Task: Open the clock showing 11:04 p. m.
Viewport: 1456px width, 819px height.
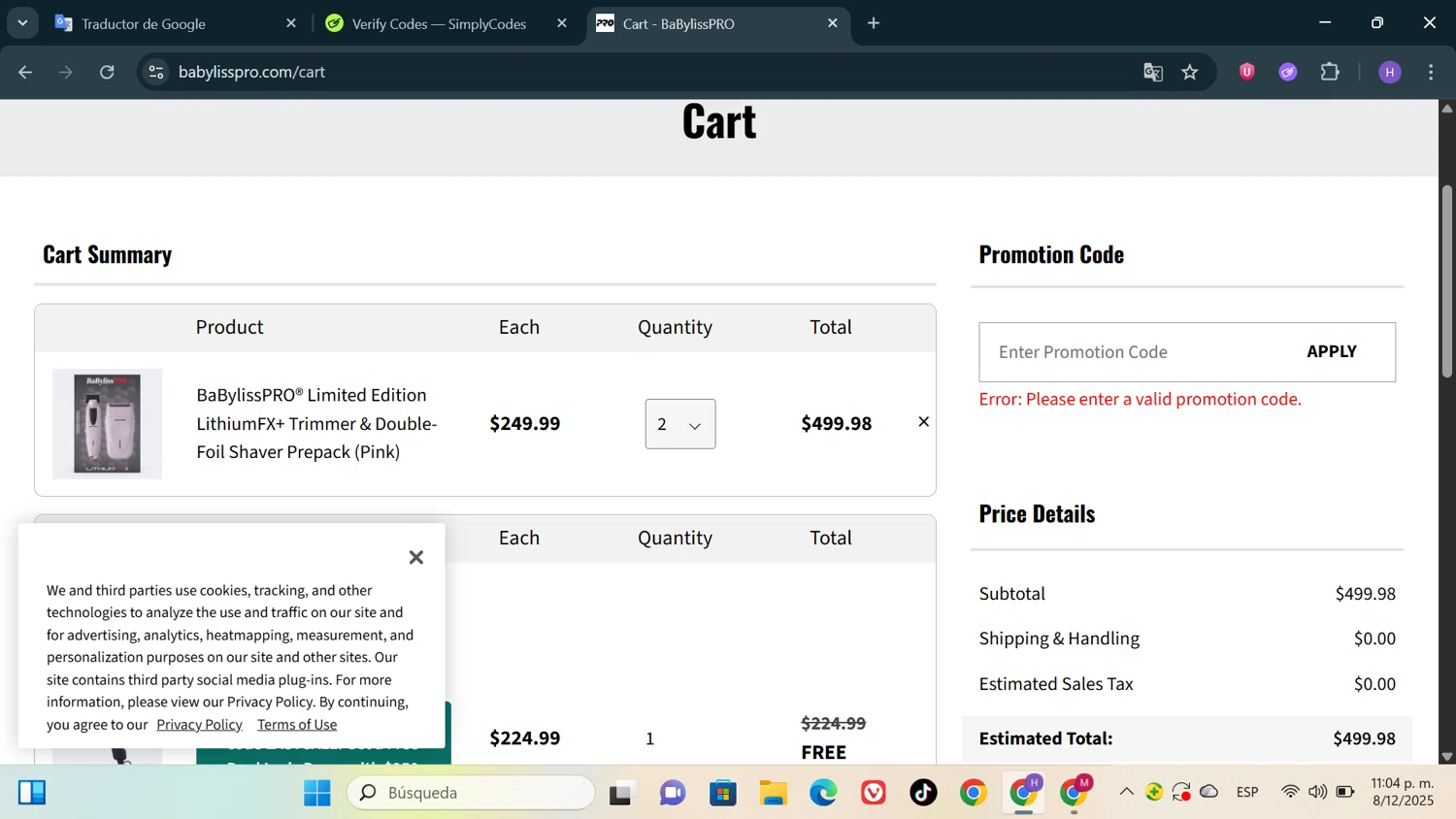Action: tap(1403, 792)
